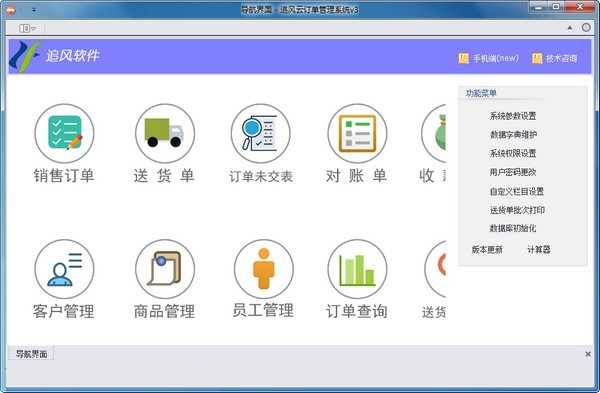Screen dimensions: 600x393
Task: Minimize the application window
Action: (539, 7)
